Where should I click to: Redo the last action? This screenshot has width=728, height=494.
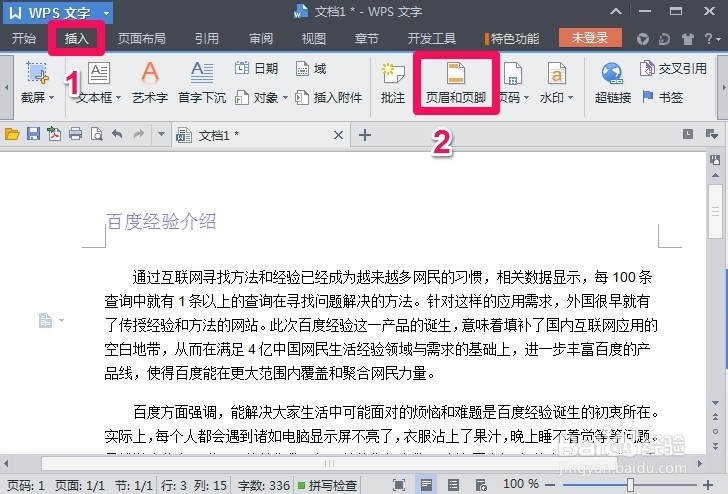(138, 134)
